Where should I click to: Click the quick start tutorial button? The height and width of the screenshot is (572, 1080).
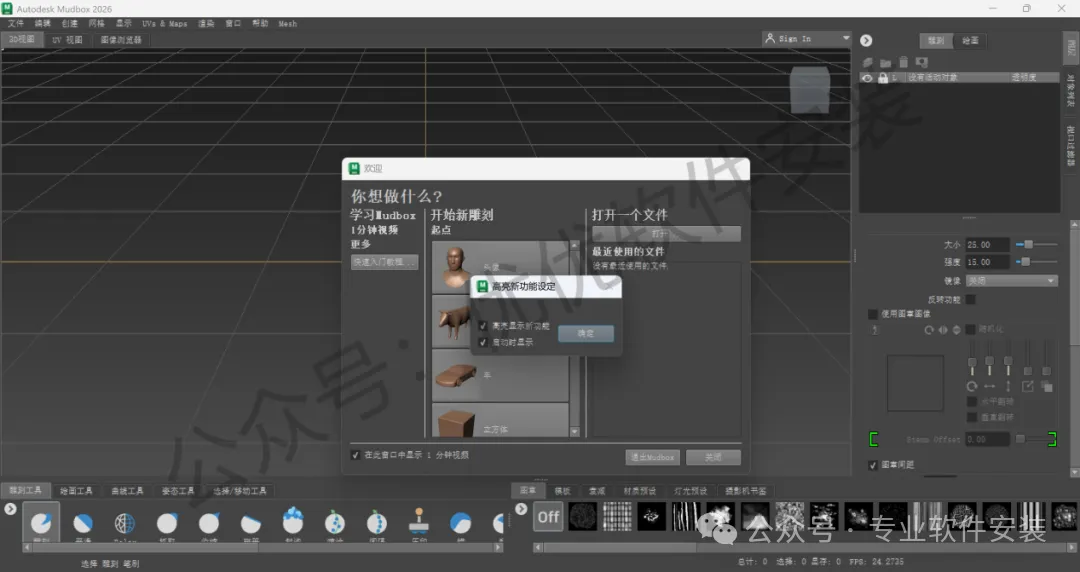384,262
